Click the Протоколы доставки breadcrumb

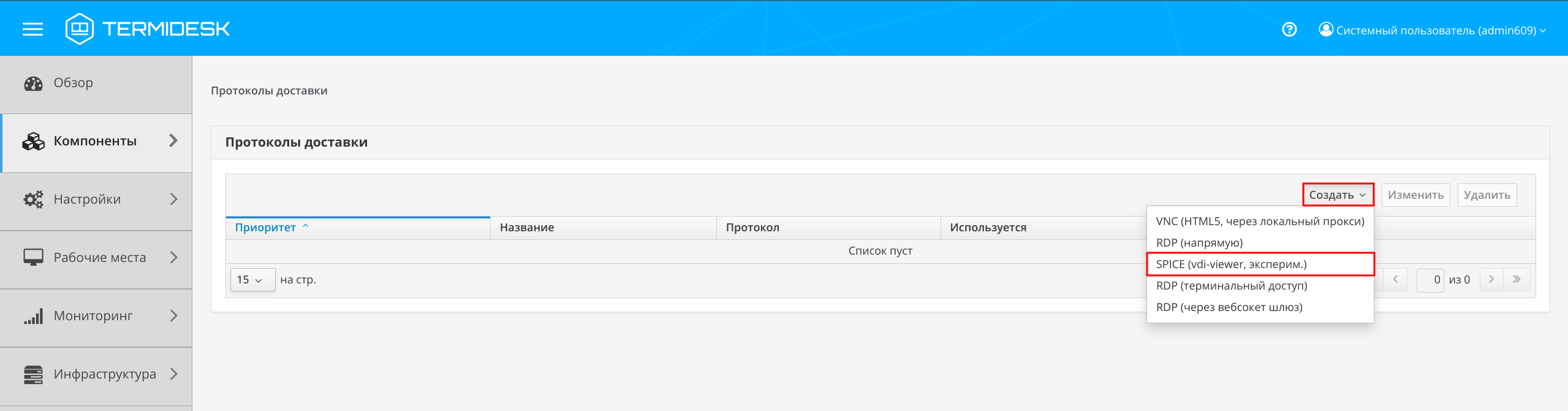(x=269, y=91)
